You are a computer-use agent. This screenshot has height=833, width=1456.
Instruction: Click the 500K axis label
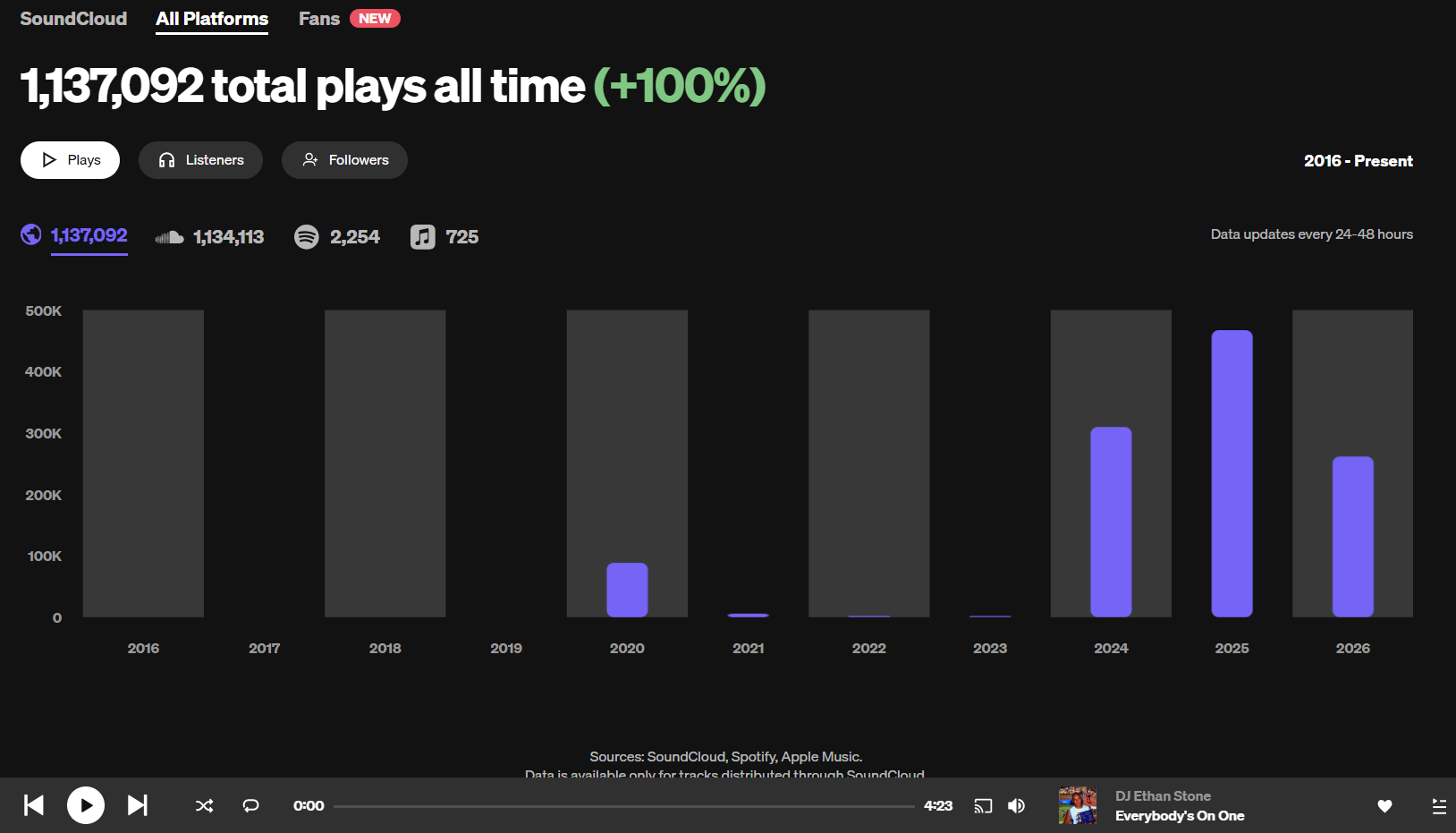[x=44, y=310]
